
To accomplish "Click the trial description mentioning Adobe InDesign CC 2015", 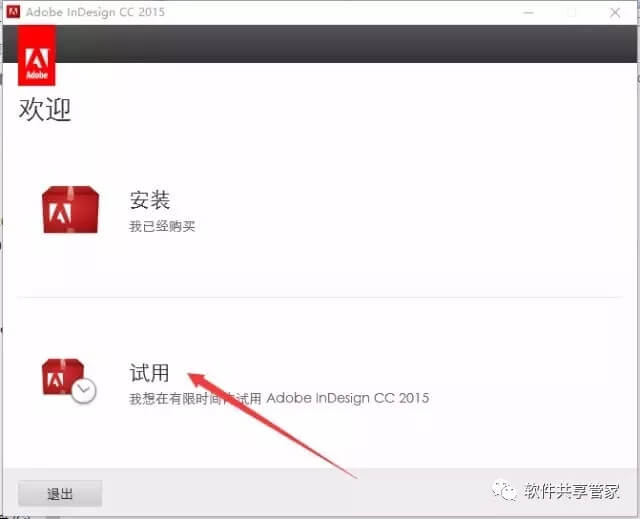I will (x=279, y=398).
